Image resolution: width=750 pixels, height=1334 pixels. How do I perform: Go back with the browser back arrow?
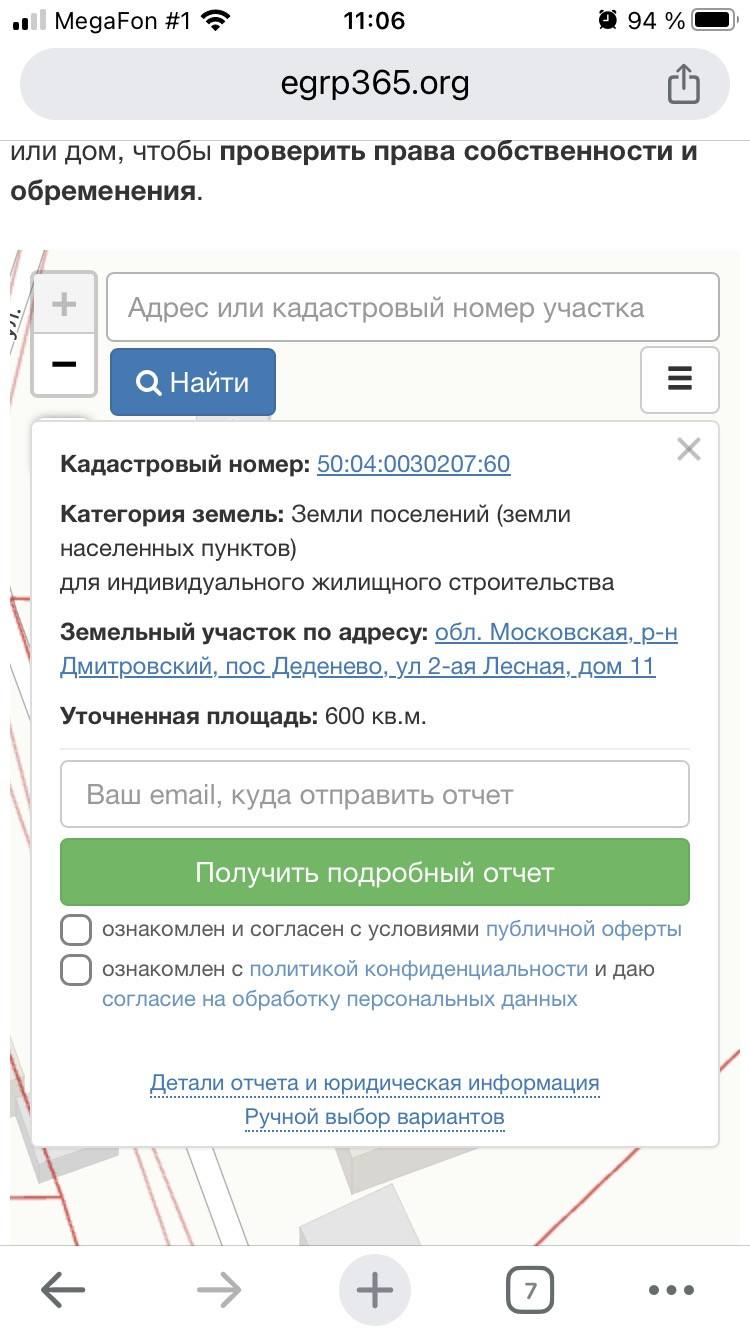[x=63, y=1291]
